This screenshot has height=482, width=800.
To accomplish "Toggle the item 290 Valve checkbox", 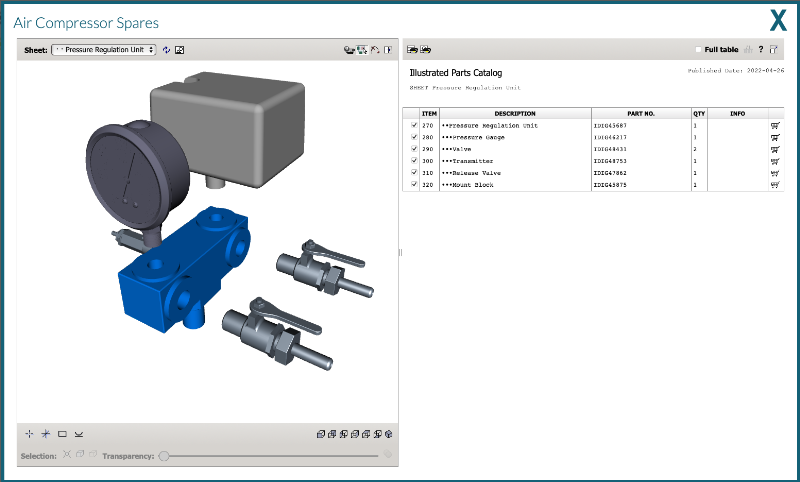I will tap(414, 148).
